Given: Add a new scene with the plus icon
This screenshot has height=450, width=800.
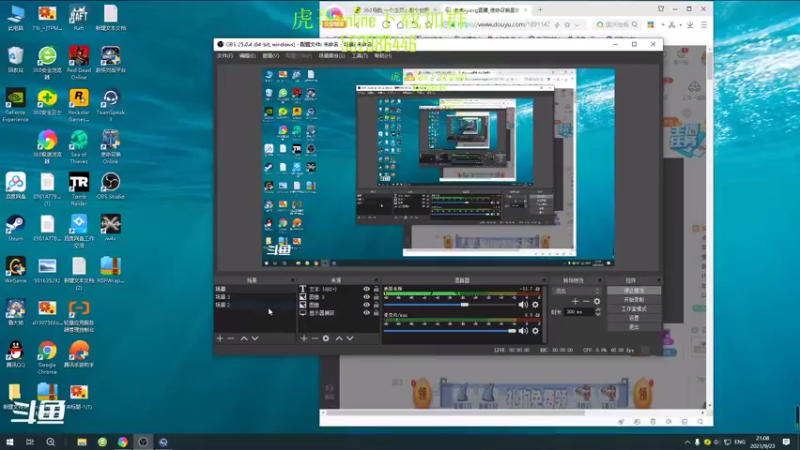Looking at the screenshot, I should tap(220, 338).
